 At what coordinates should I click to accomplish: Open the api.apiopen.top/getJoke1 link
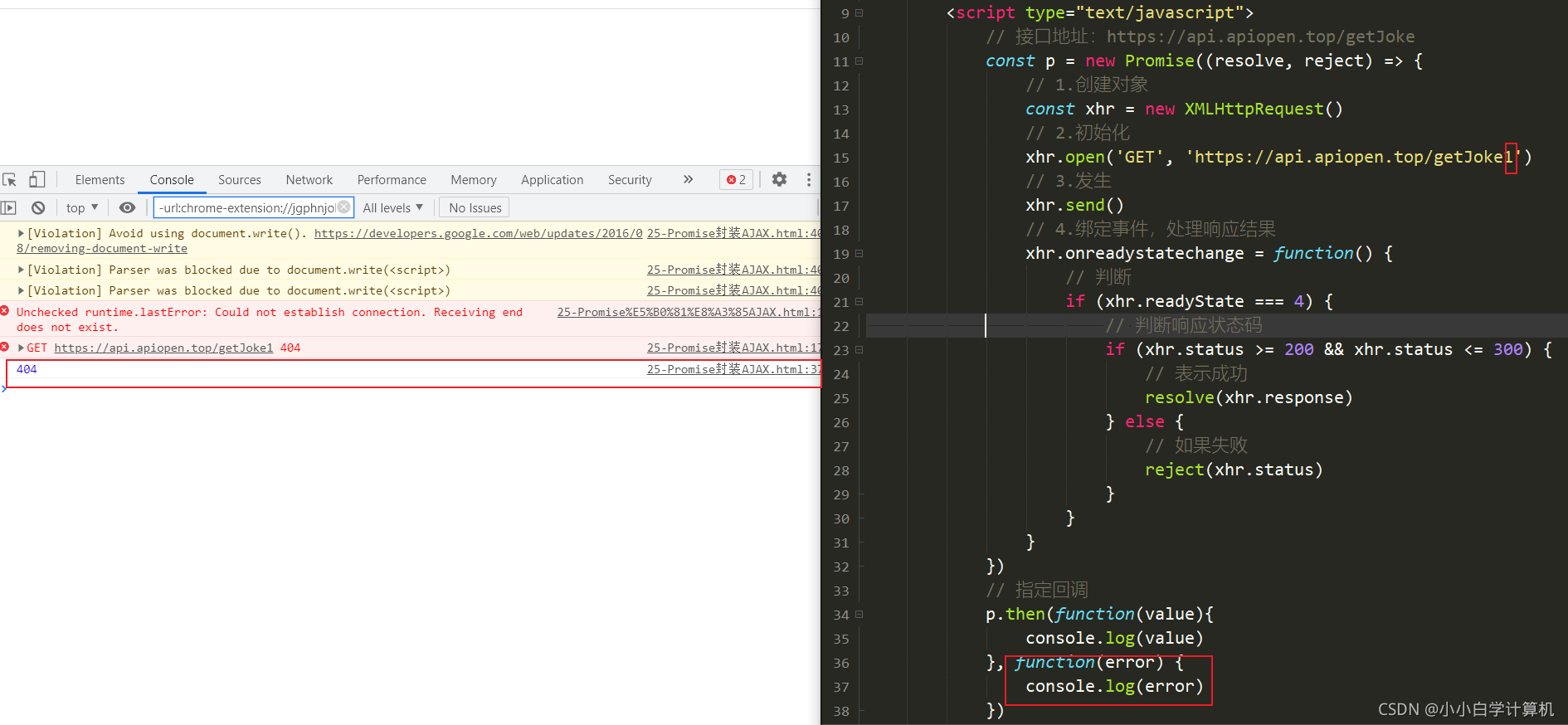coord(163,348)
